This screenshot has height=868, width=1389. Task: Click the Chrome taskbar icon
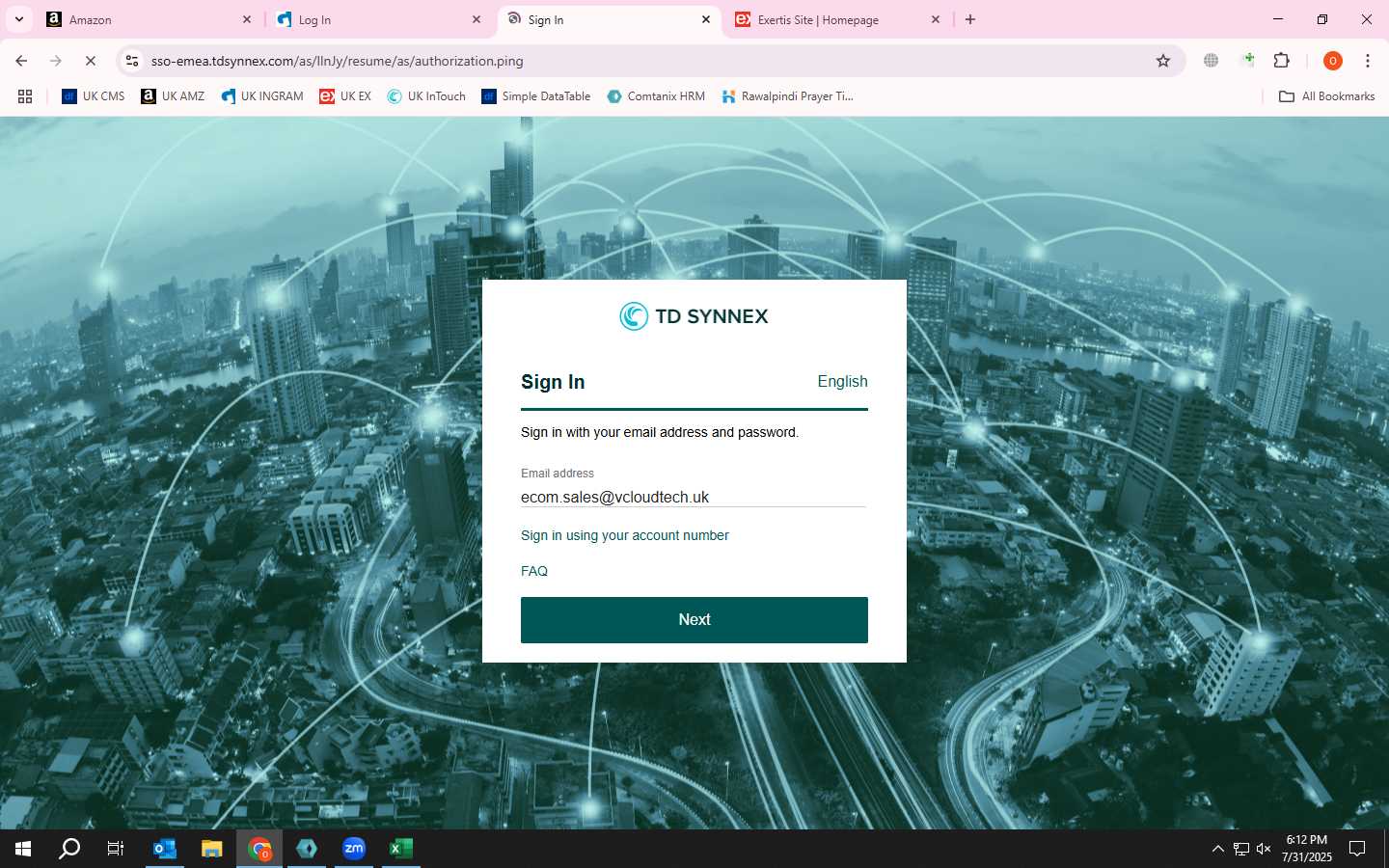(259, 849)
